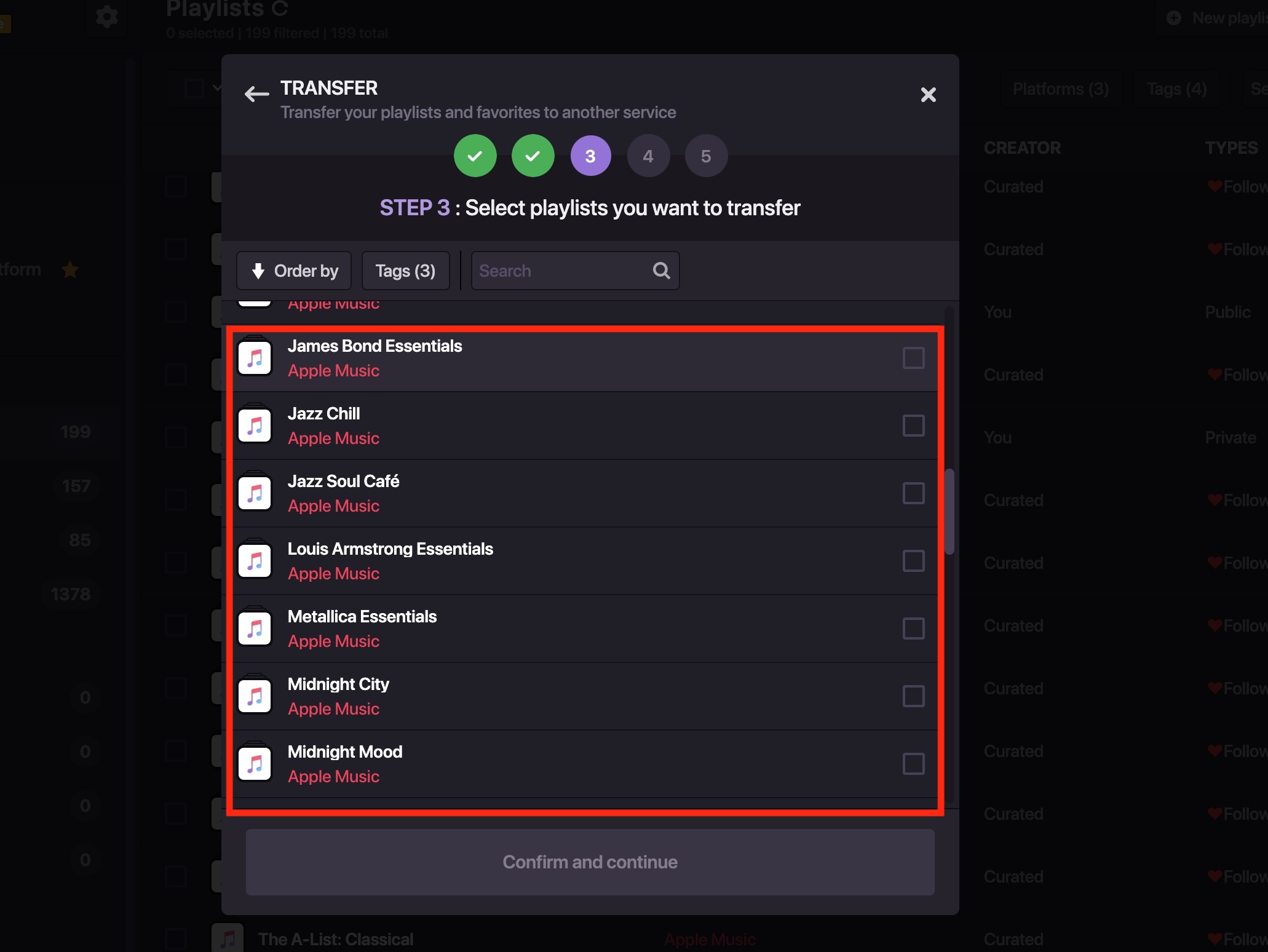Check the Jazz Soul Café checkbox

(913, 493)
